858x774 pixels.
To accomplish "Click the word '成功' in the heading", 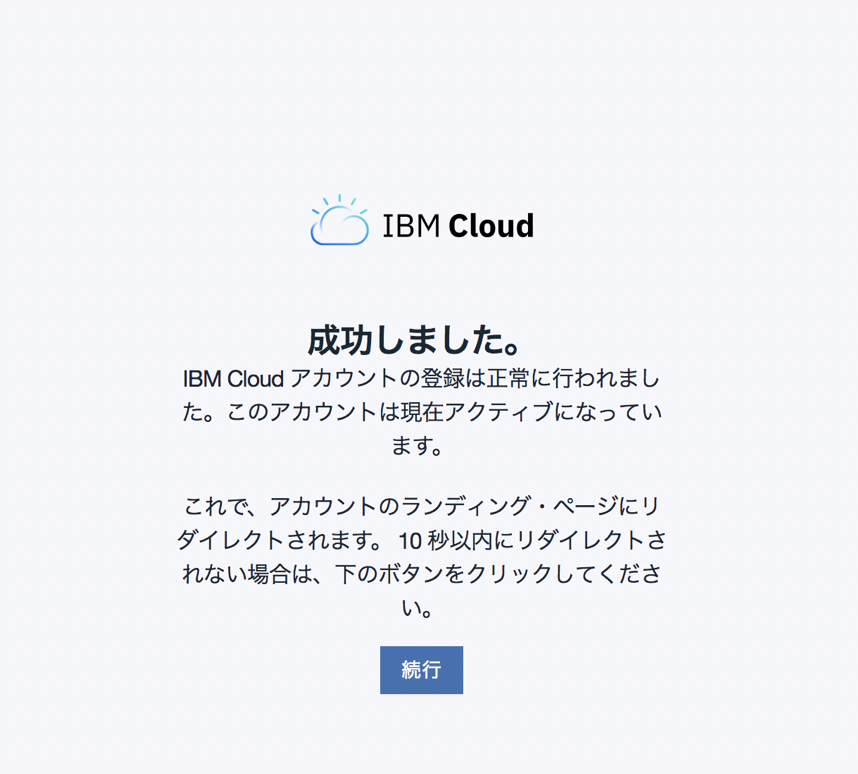I will point(340,340).
